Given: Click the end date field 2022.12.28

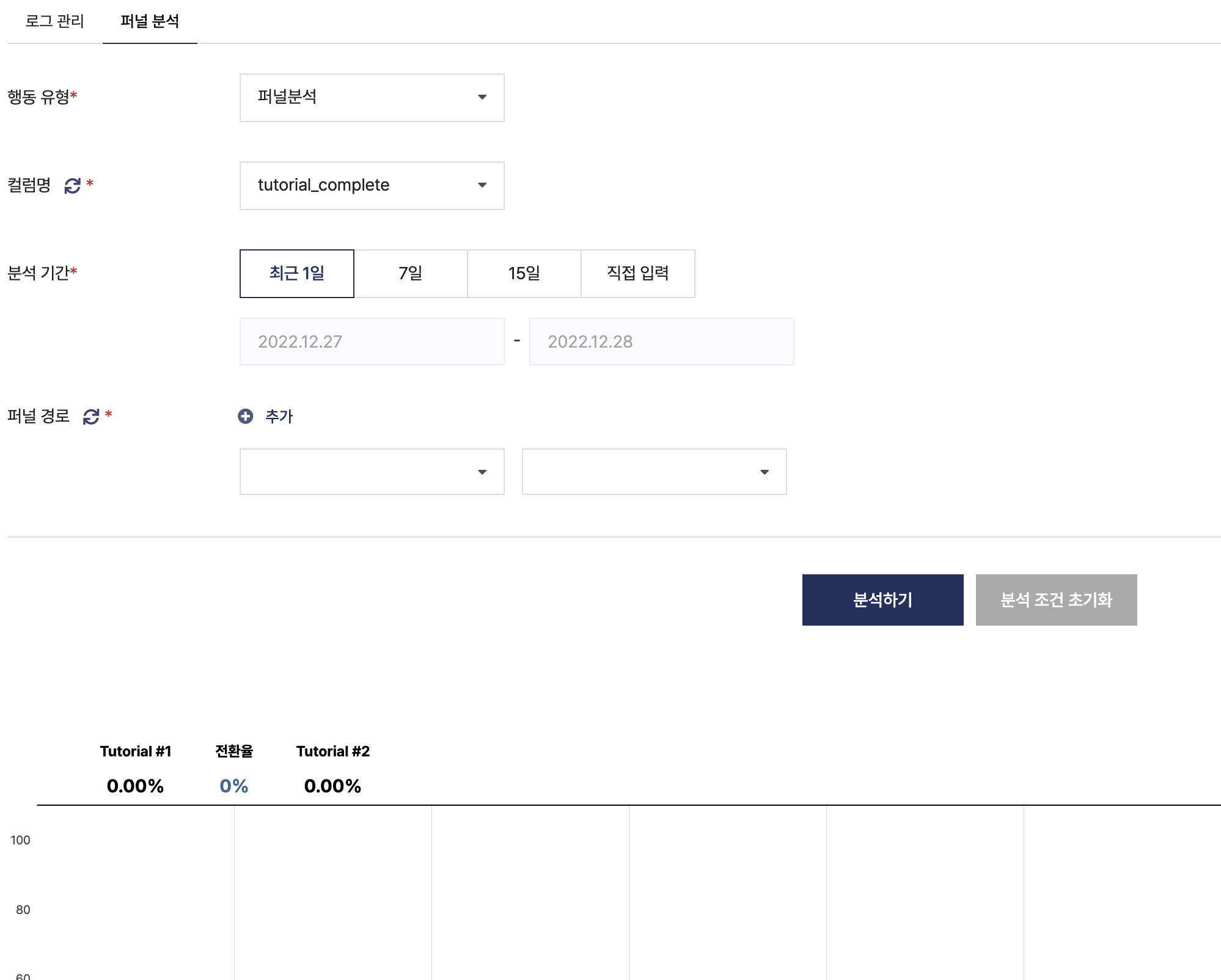Looking at the screenshot, I should click(662, 342).
